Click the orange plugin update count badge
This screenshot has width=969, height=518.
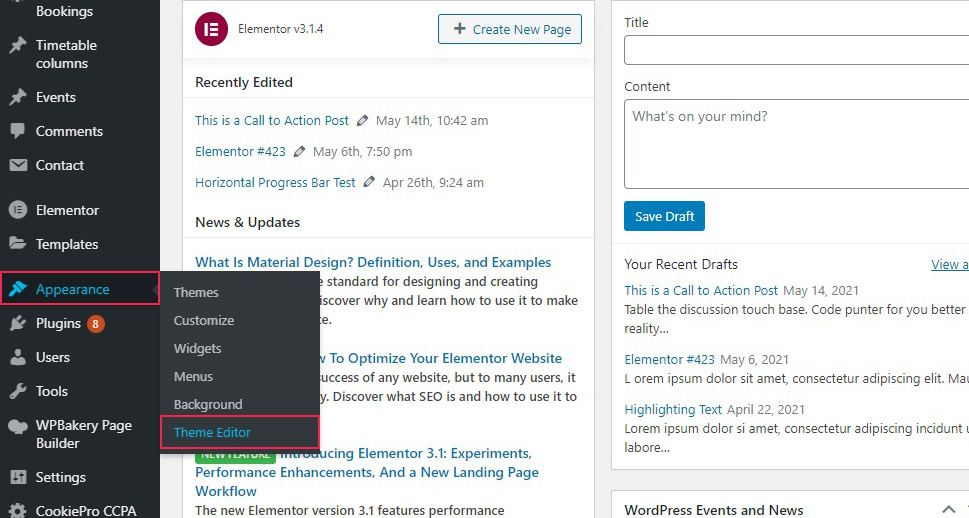[95, 323]
